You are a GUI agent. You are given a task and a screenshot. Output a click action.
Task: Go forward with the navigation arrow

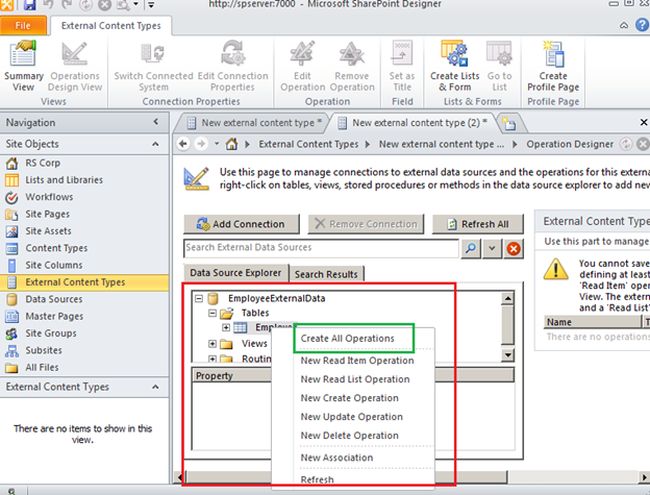(x=201, y=144)
